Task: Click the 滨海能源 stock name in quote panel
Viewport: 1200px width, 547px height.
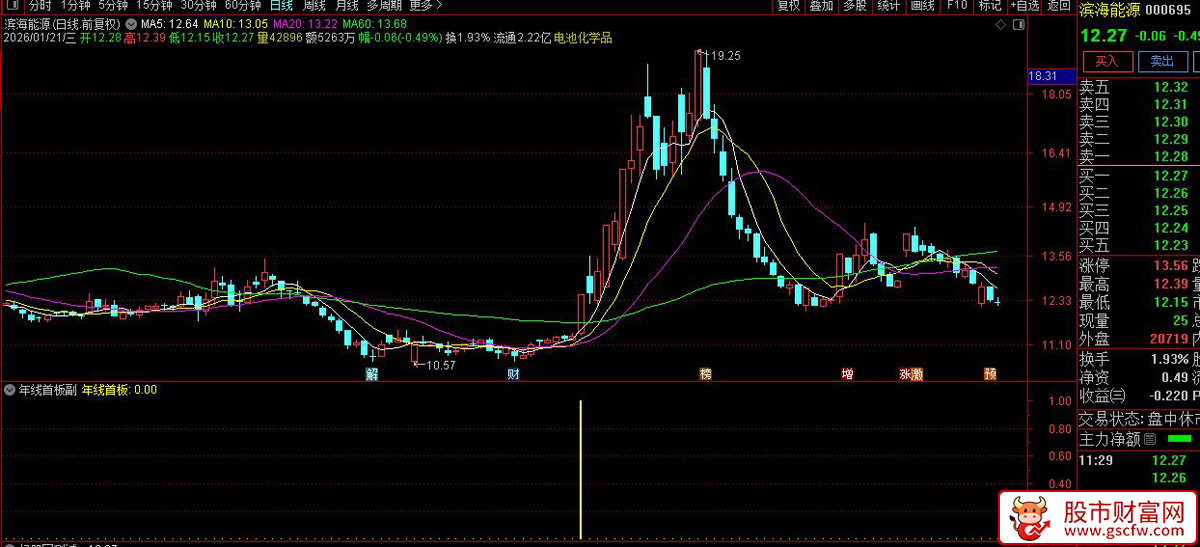Action: tap(1110, 10)
